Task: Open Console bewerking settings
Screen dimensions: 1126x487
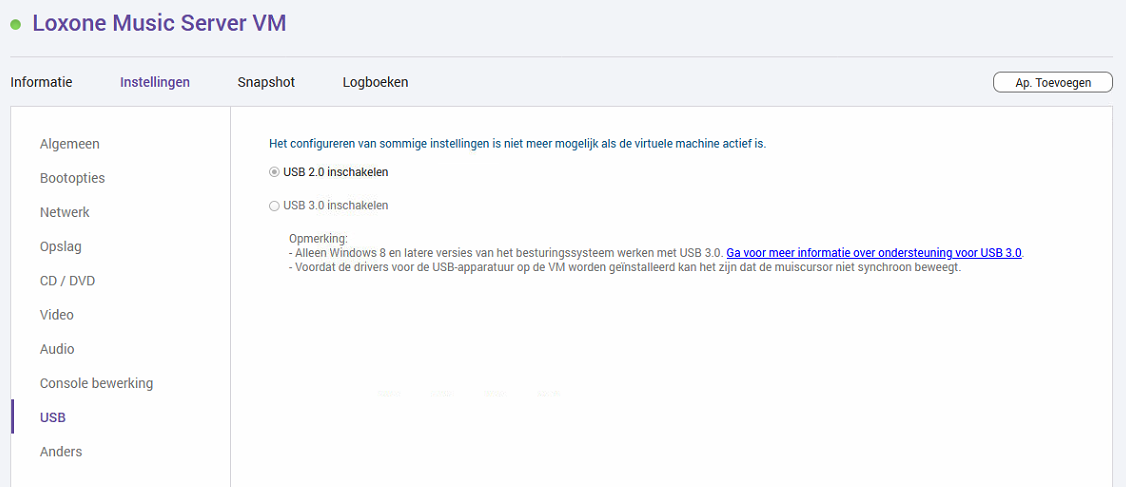Action: 97,384
